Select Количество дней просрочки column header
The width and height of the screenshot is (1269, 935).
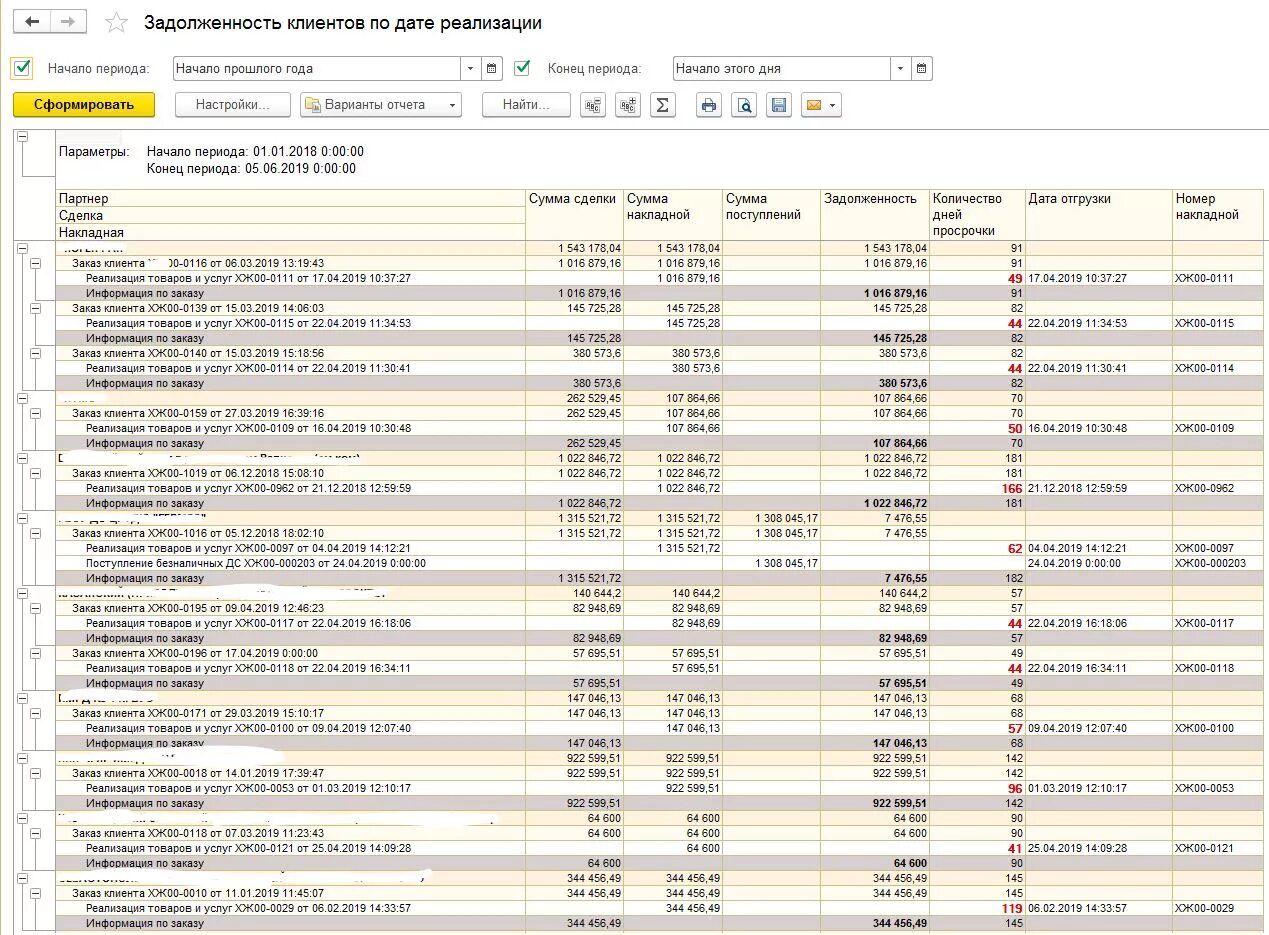tap(977, 215)
